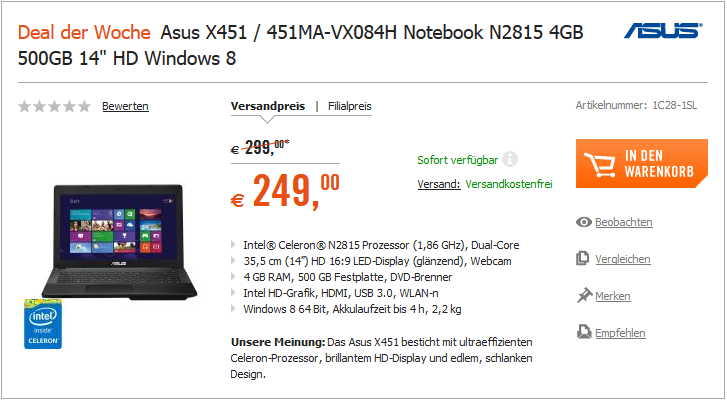Click the Vergleichen link

click(623, 259)
